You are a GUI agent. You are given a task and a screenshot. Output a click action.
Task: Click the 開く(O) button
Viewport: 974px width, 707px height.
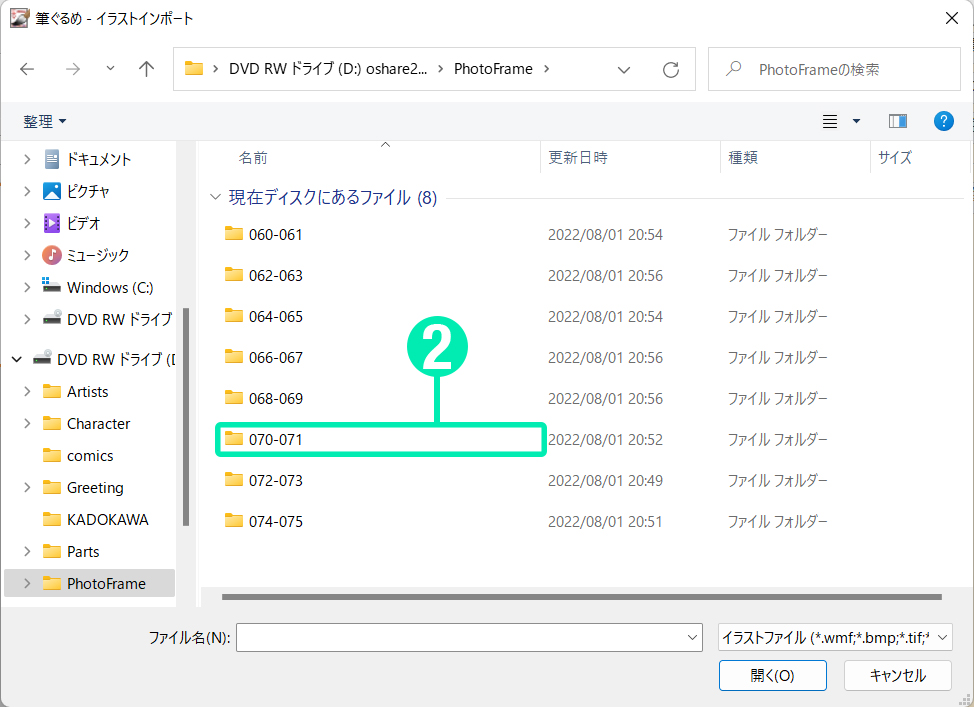(x=772, y=675)
